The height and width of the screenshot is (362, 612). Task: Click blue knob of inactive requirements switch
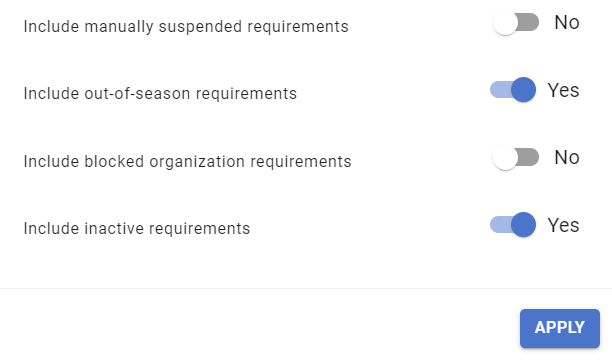pyautogui.click(x=523, y=225)
